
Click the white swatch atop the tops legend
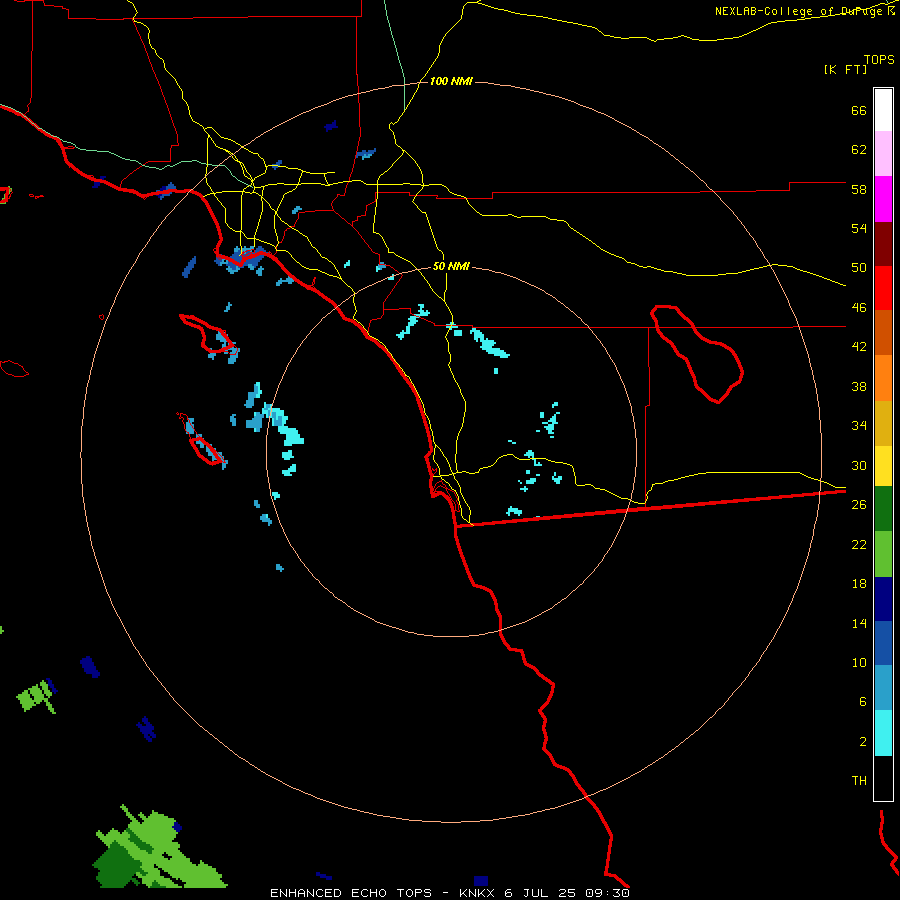pos(883,110)
